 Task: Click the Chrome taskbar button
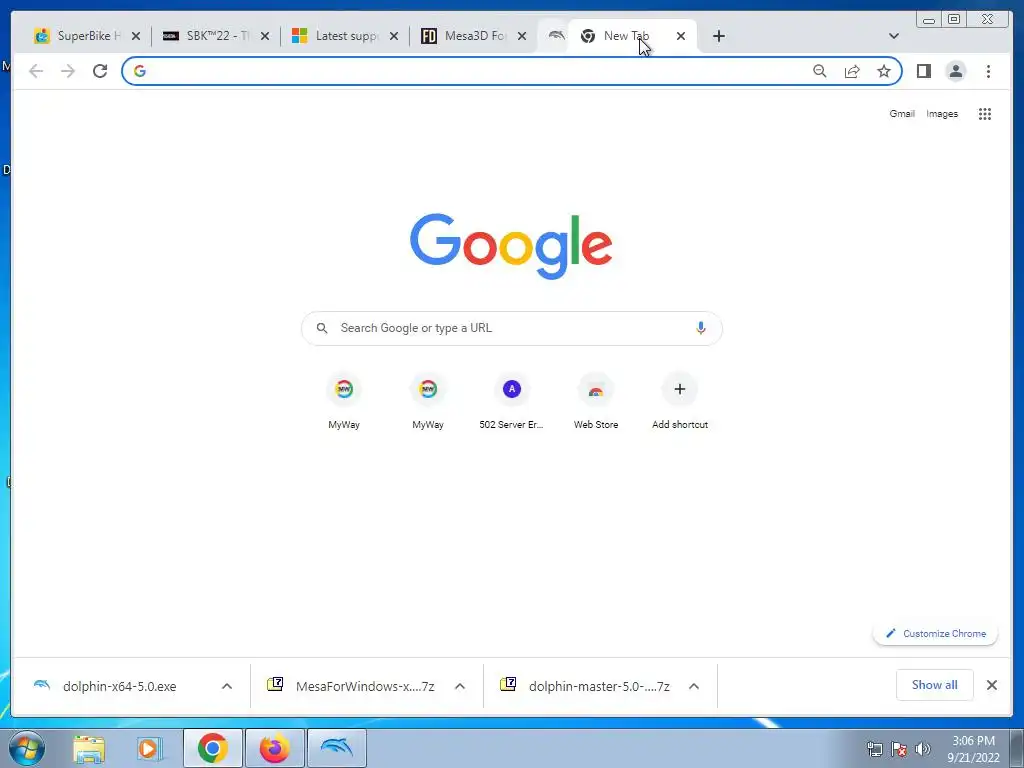tap(213, 748)
